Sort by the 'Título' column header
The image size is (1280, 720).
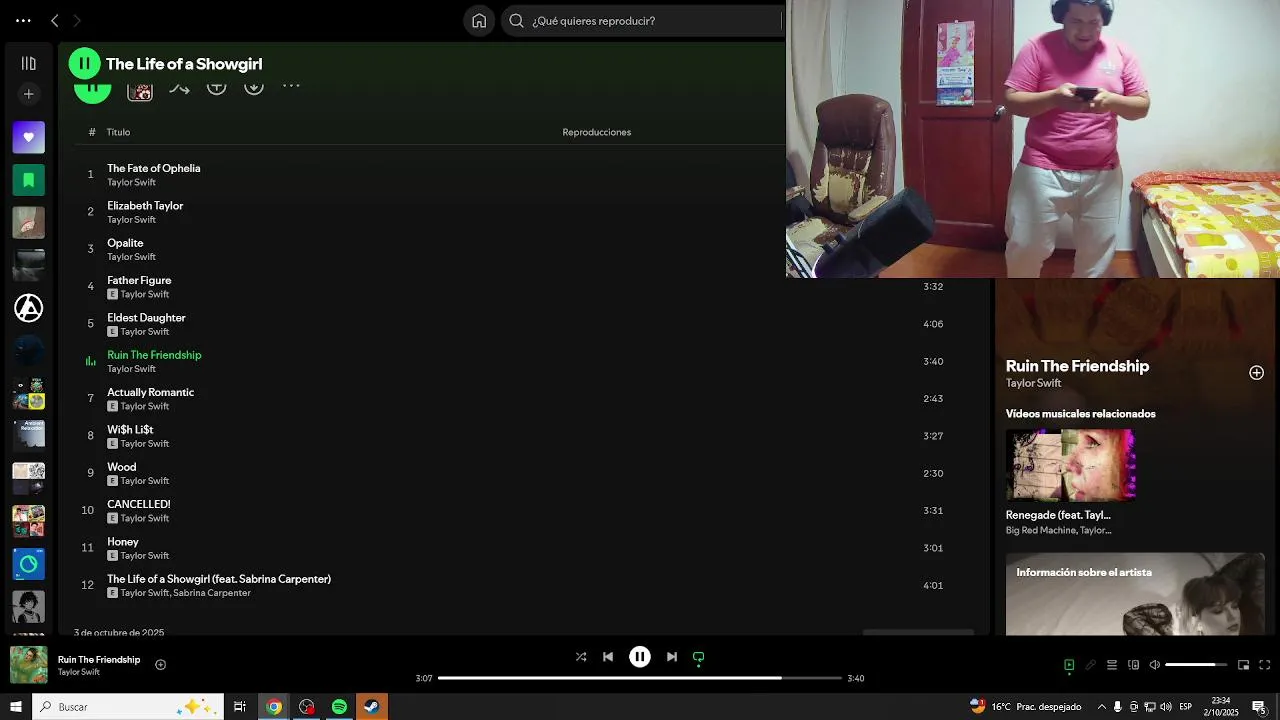[118, 132]
